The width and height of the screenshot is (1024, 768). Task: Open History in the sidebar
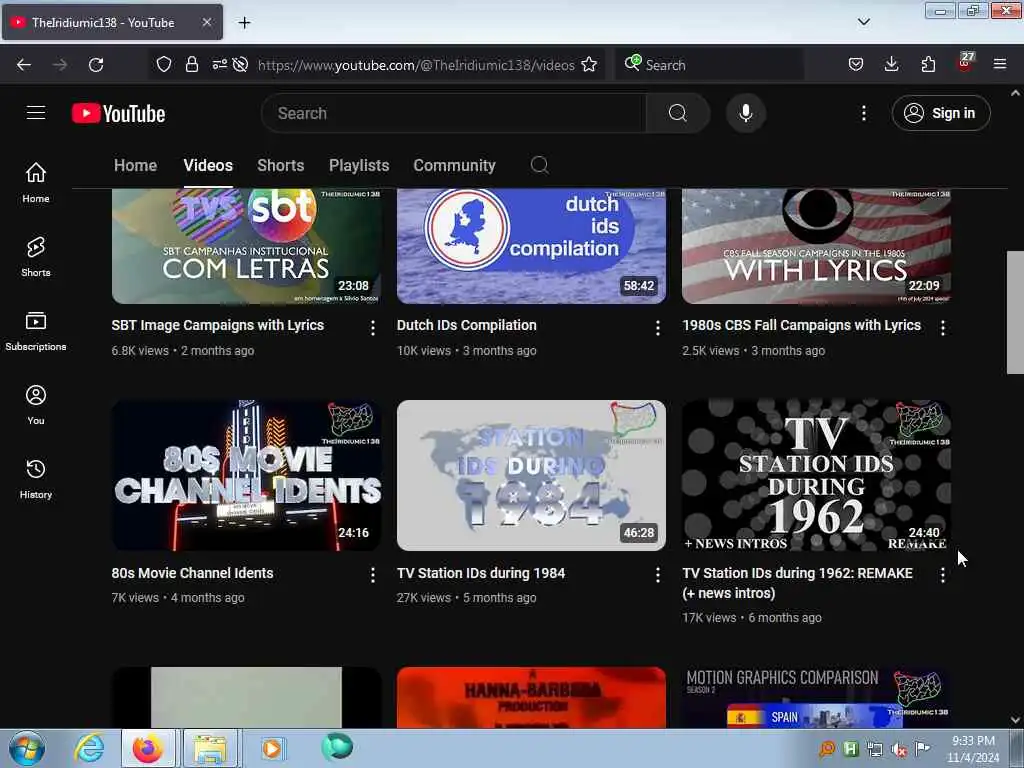[36, 479]
